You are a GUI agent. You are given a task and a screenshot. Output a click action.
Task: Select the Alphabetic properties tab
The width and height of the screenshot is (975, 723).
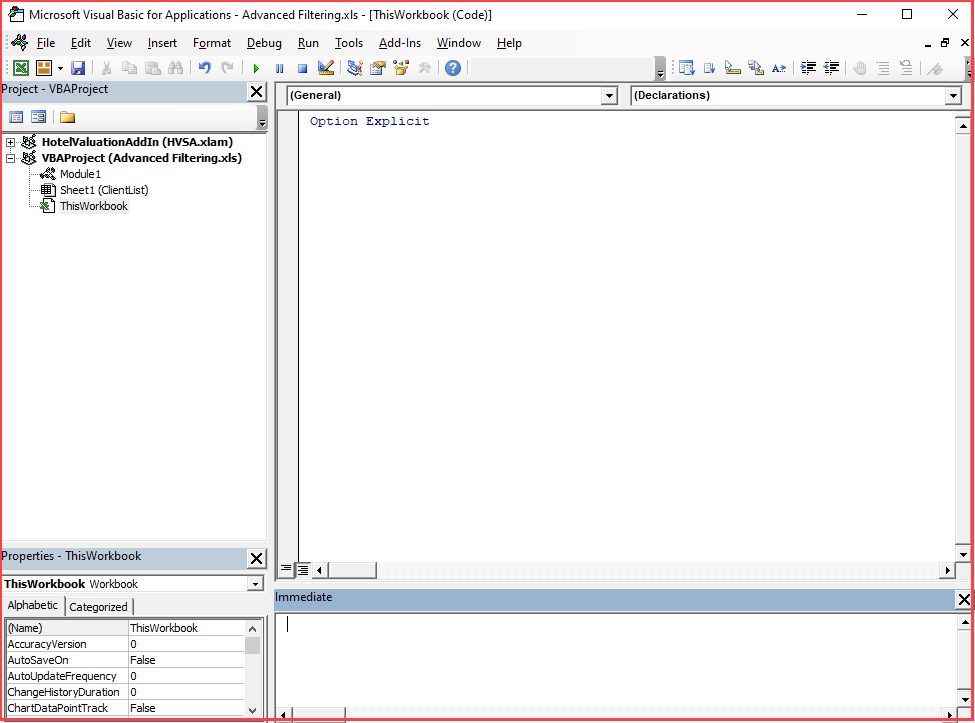(32, 606)
